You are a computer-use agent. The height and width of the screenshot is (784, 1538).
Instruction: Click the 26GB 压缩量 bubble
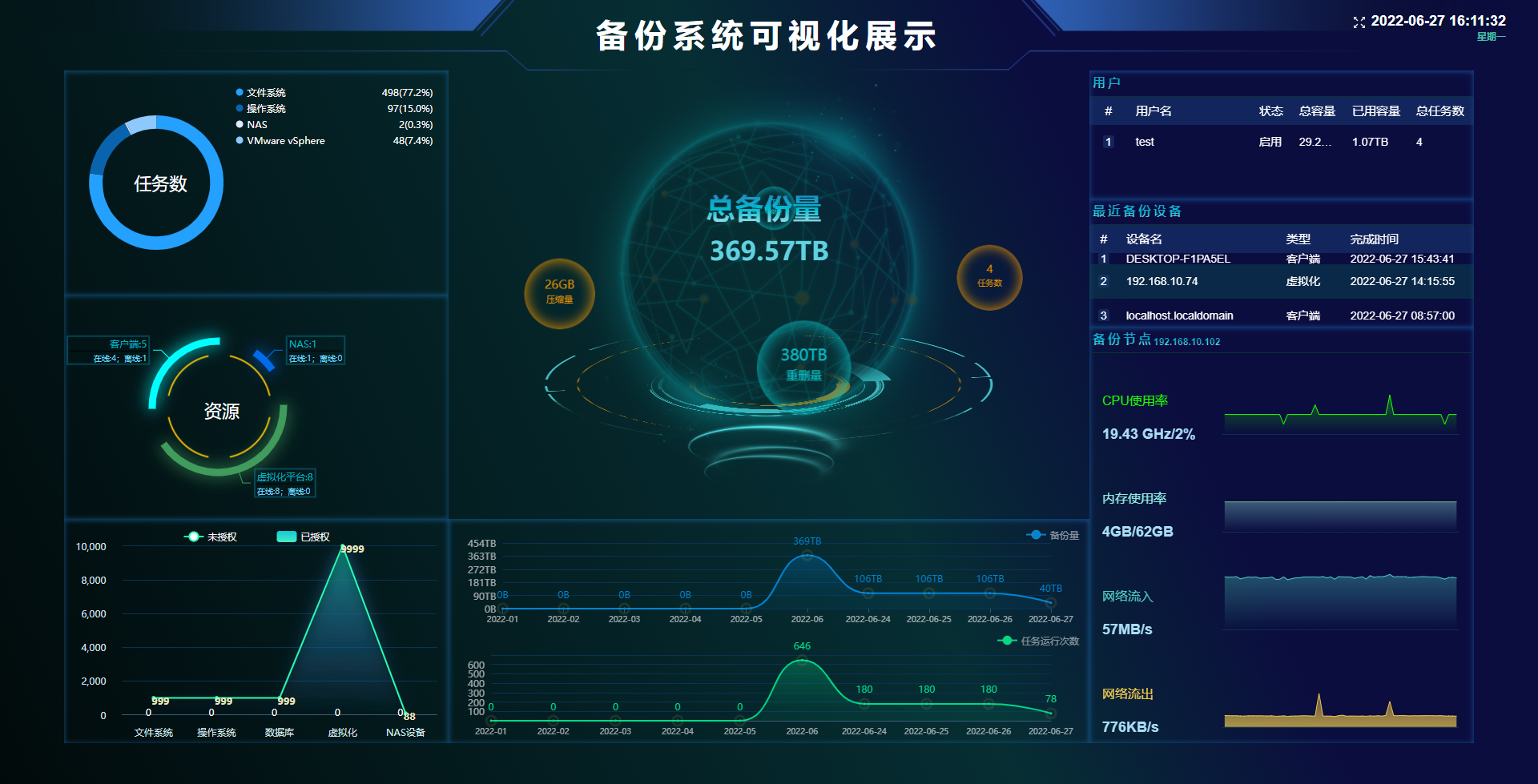(559, 292)
